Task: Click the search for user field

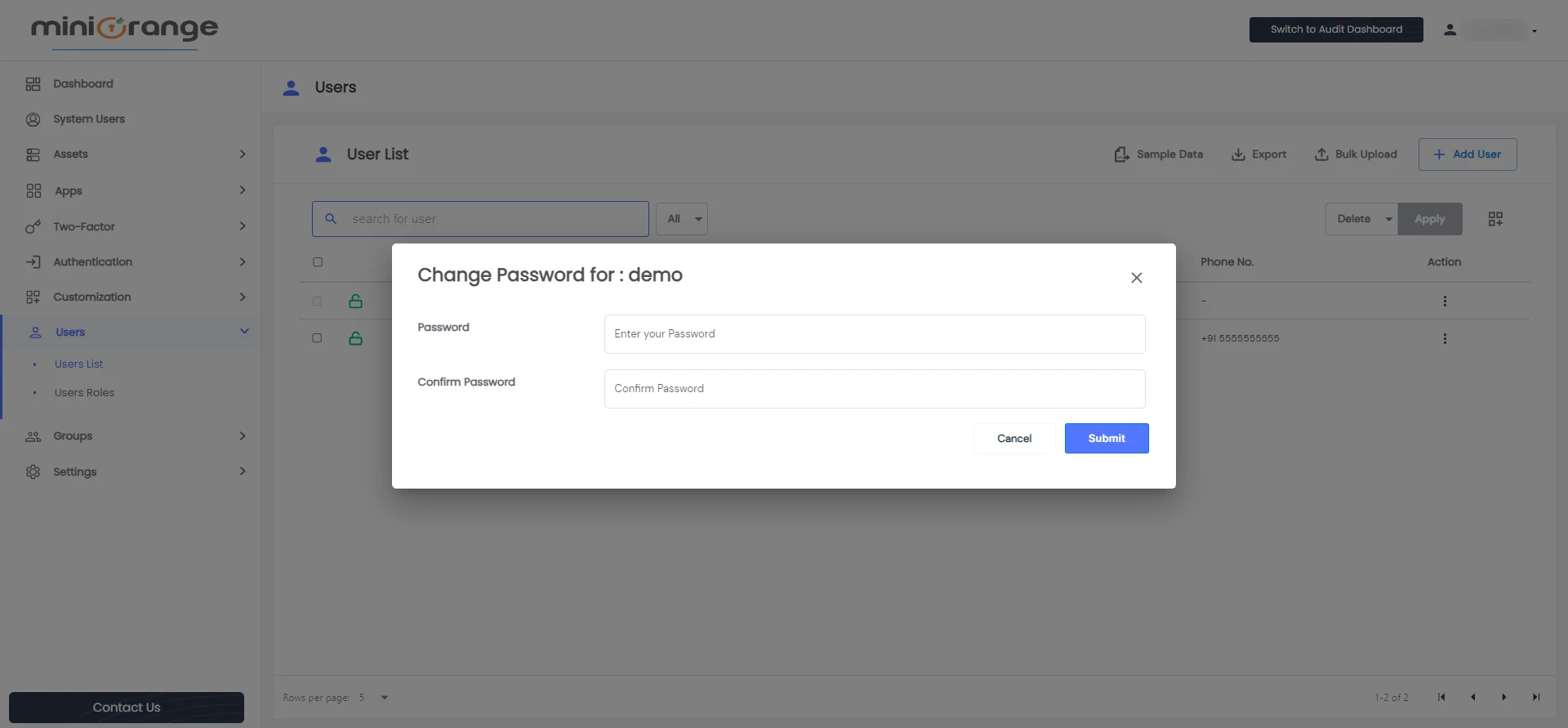Action: tap(480, 219)
